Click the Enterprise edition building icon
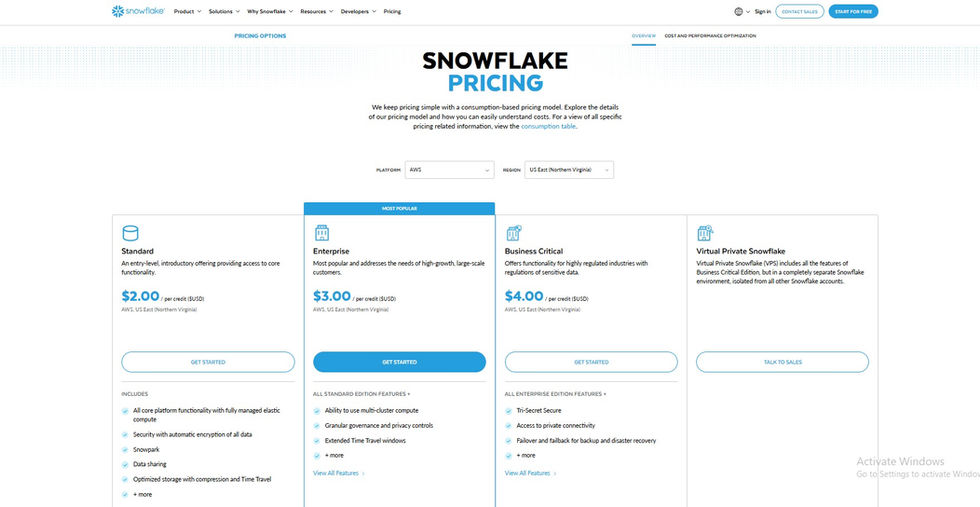 pos(322,233)
